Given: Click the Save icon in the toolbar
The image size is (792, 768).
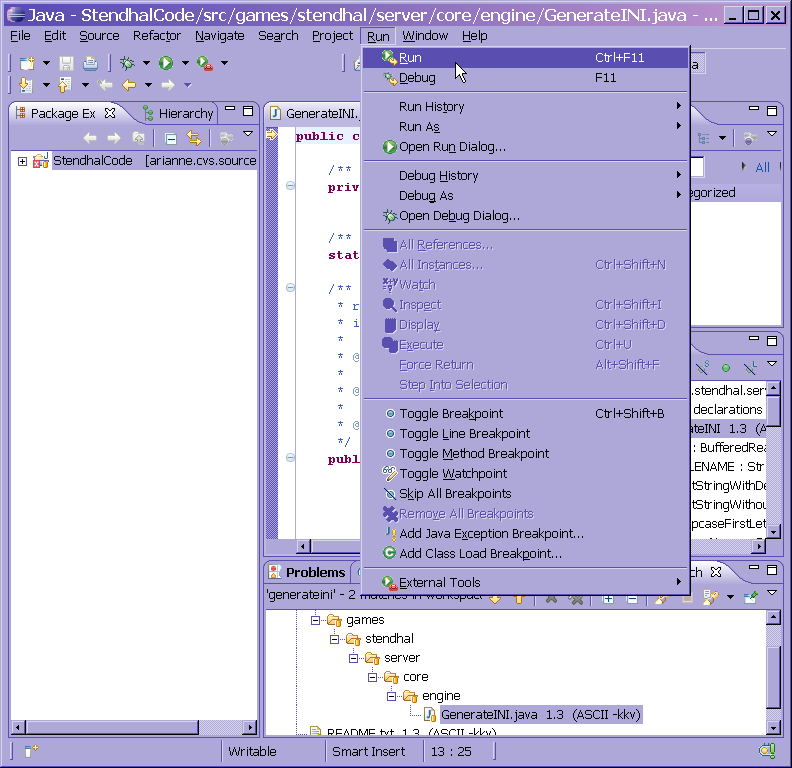Looking at the screenshot, I should pyautogui.click(x=67, y=63).
